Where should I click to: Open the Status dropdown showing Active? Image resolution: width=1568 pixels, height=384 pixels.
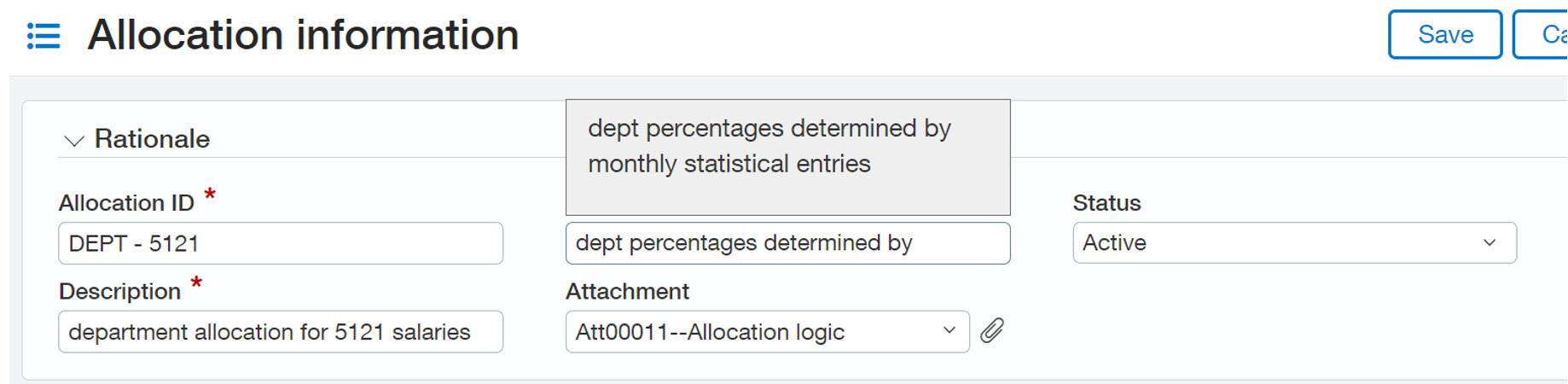[x=1280, y=243]
